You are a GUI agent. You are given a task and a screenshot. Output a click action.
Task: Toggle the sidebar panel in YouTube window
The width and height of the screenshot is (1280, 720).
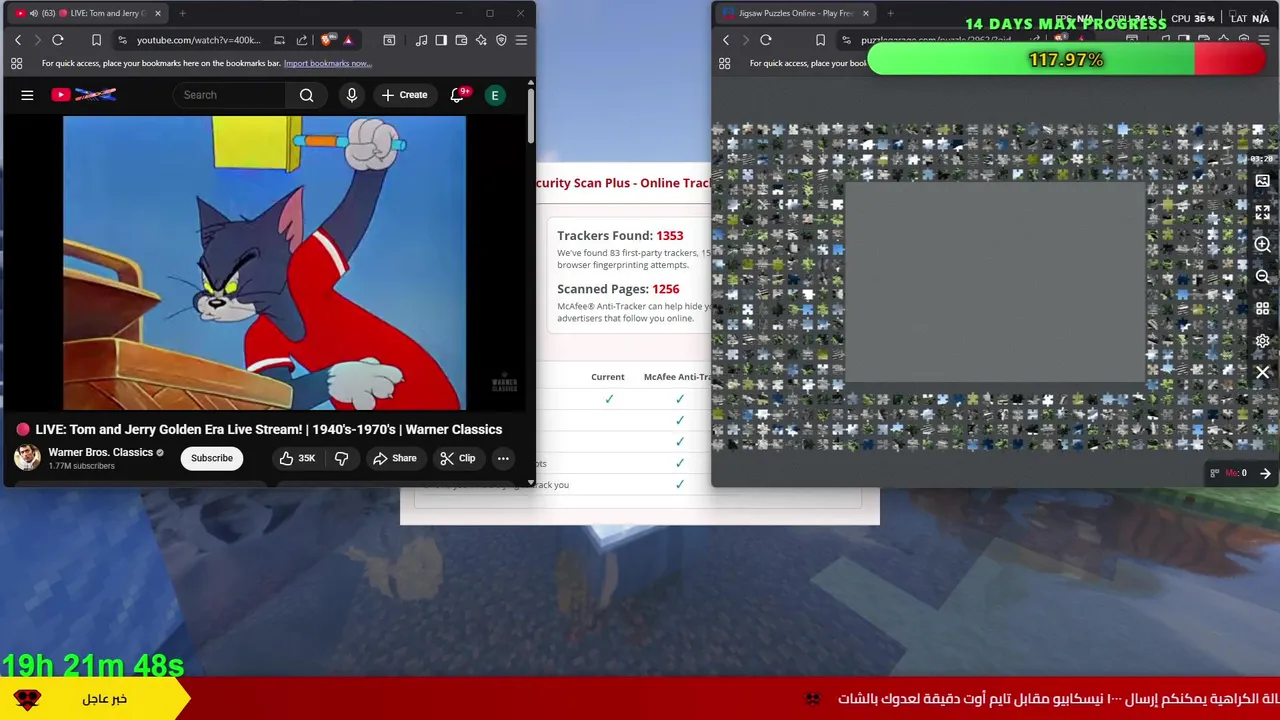[441, 40]
